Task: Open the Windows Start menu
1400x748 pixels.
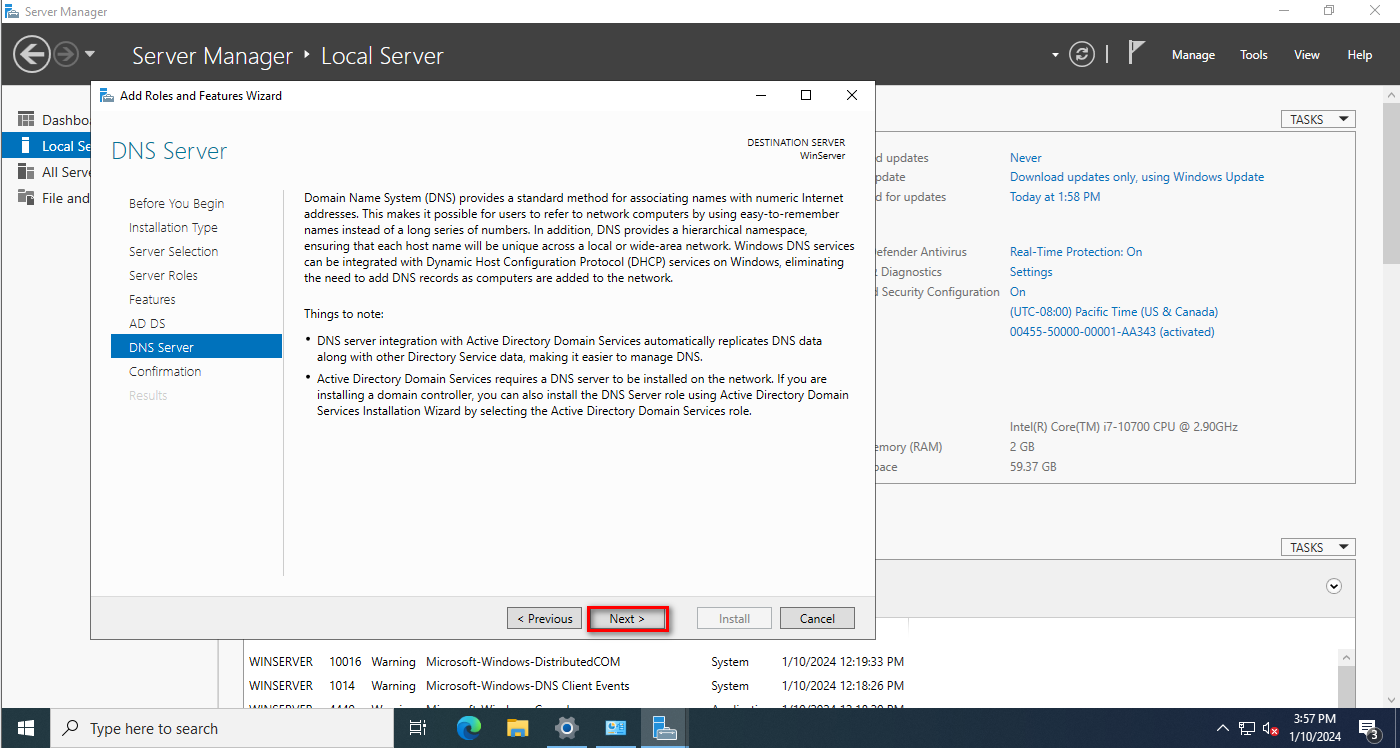Action: pyautogui.click(x=25, y=728)
